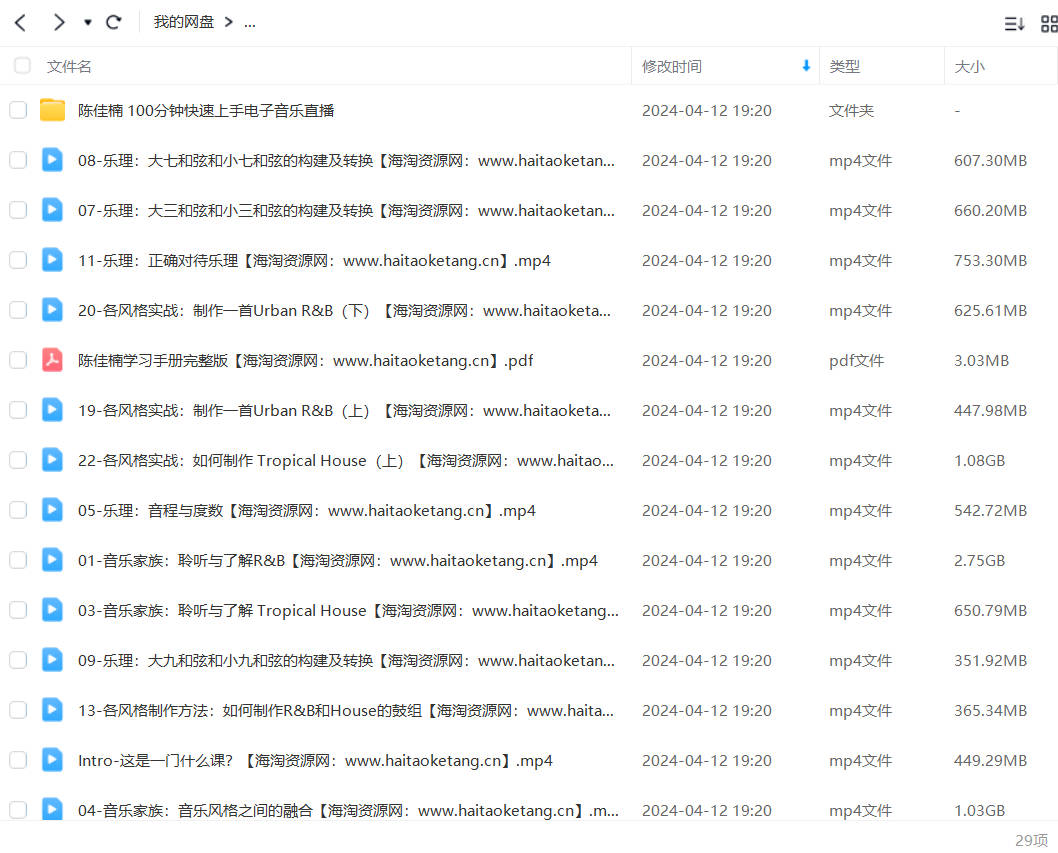Switch to grid view icon
This screenshot has width=1058, height=853.
click(x=1049, y=24)
